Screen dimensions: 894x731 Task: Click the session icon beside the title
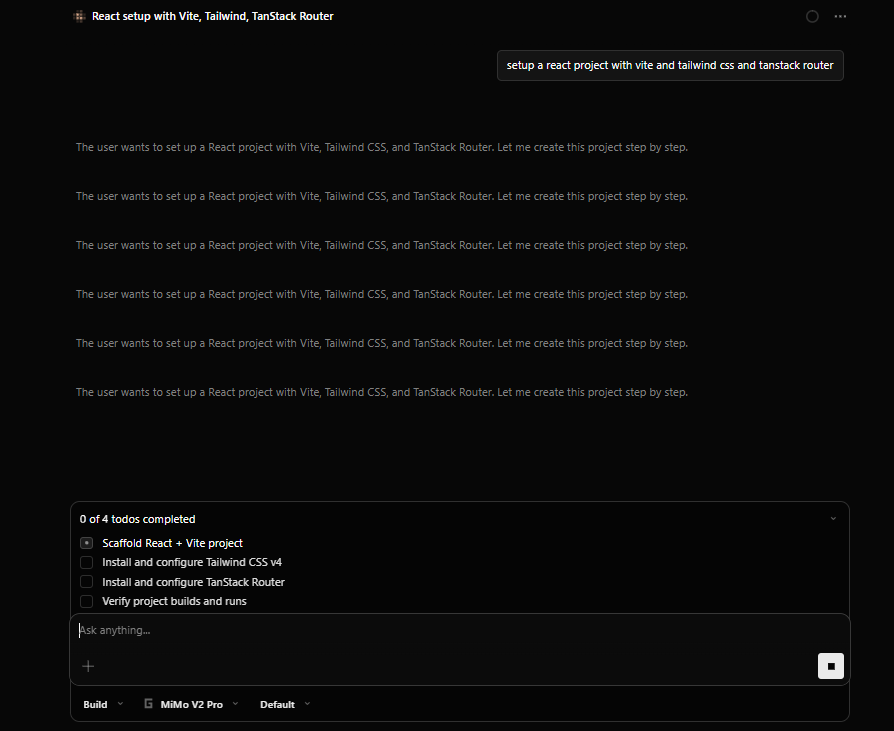(x=80, y=17)
